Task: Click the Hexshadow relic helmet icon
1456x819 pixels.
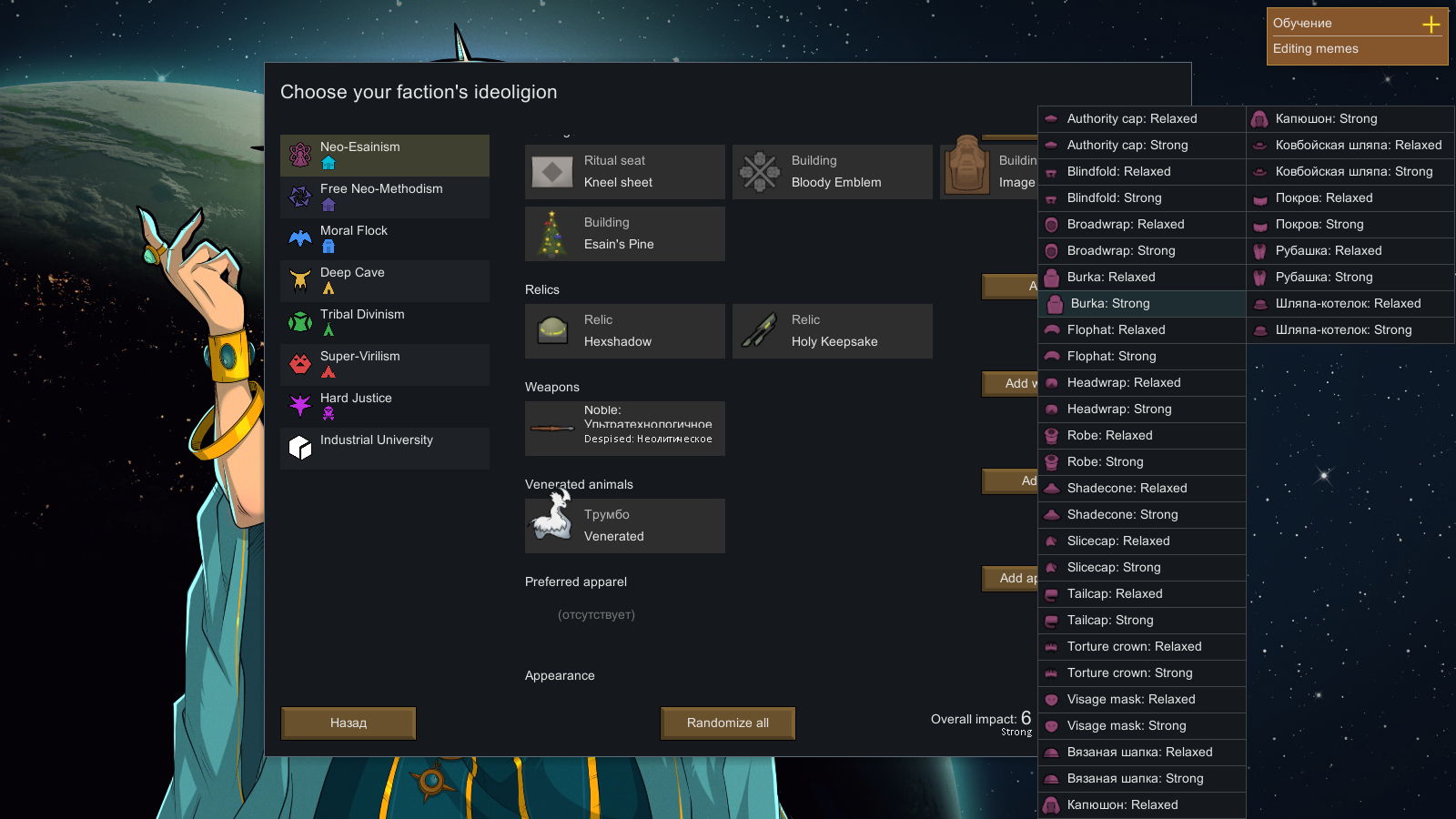Action: click(x=552, y=331)
